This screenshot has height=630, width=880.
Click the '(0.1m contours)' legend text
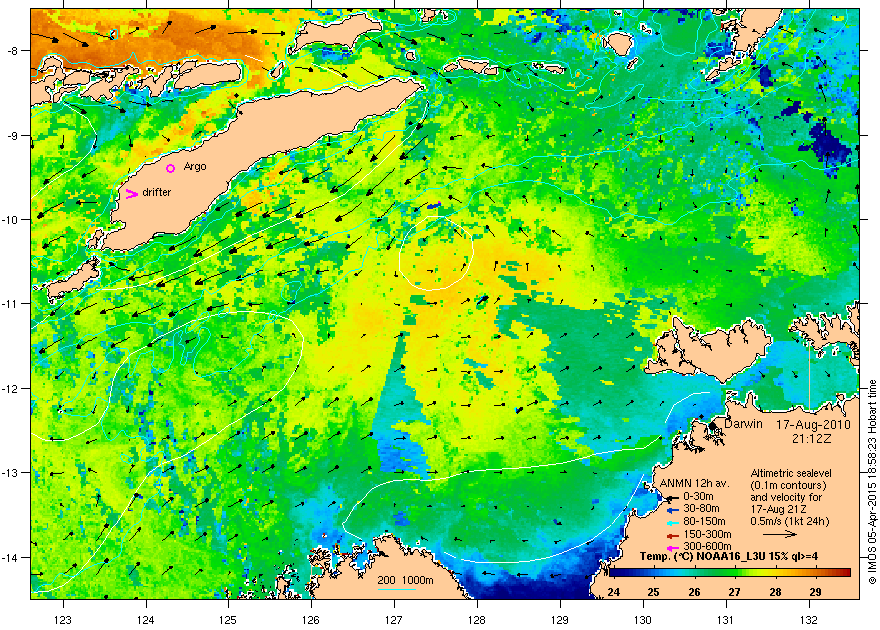788,485
